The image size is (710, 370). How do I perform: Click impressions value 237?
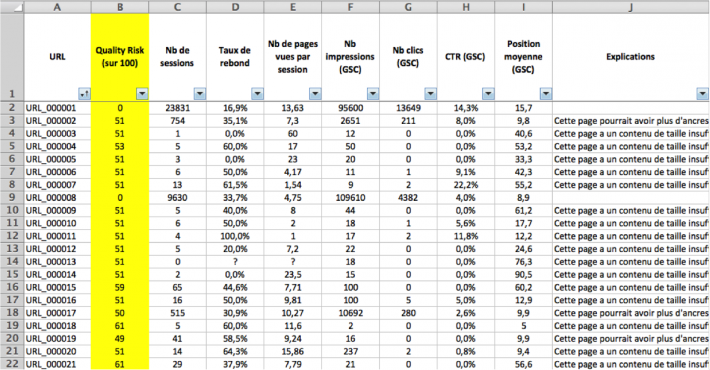tap(350, 351)
